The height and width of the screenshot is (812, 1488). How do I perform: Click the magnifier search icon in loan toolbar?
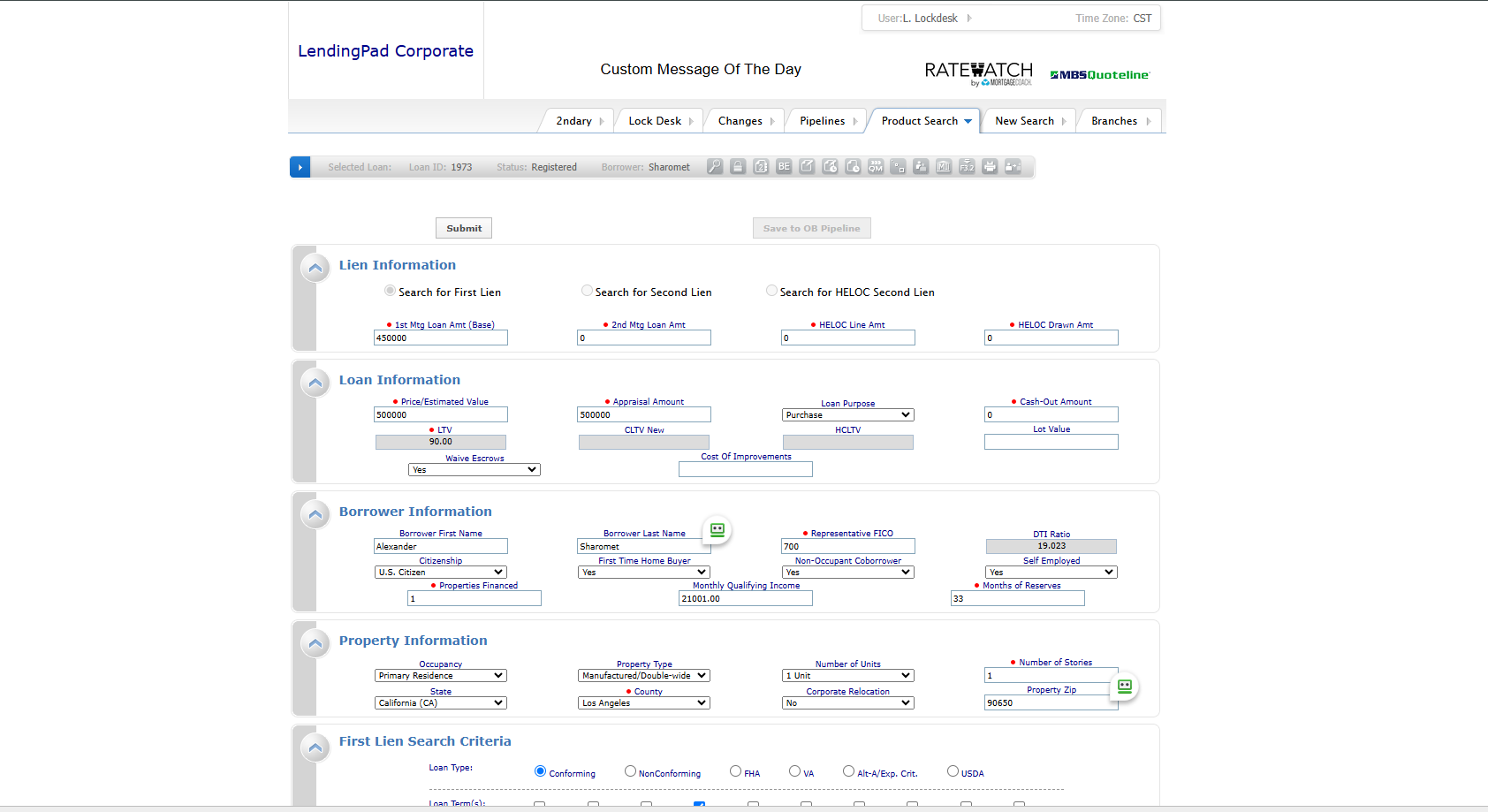(x=715, y=166)
